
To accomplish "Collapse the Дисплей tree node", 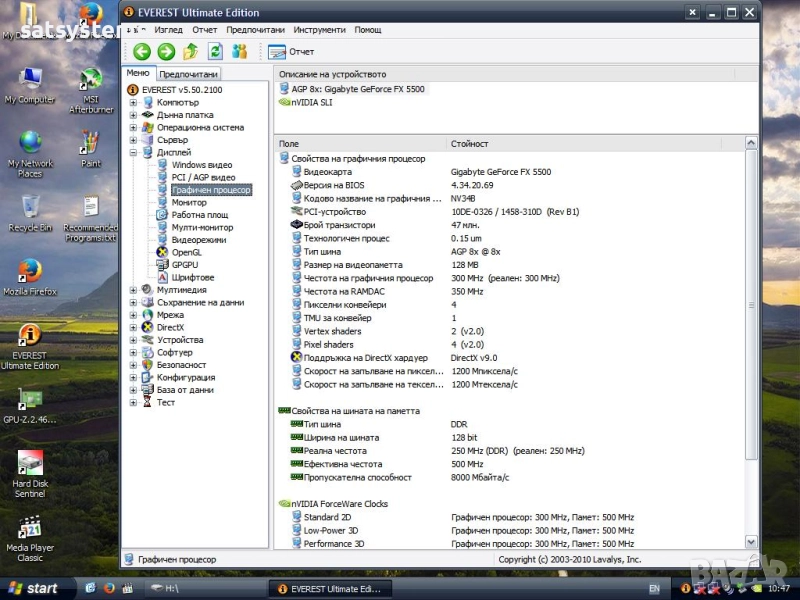I will click(133, 153).
